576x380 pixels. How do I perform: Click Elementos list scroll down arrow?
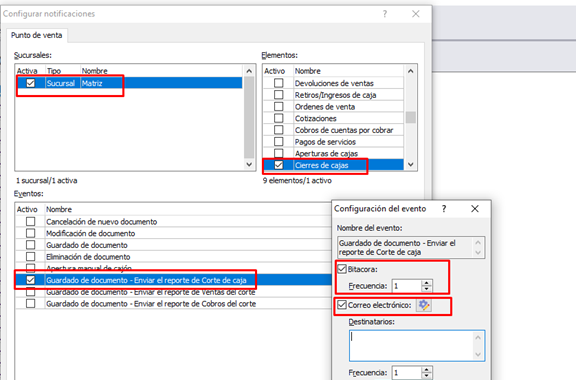411,164
